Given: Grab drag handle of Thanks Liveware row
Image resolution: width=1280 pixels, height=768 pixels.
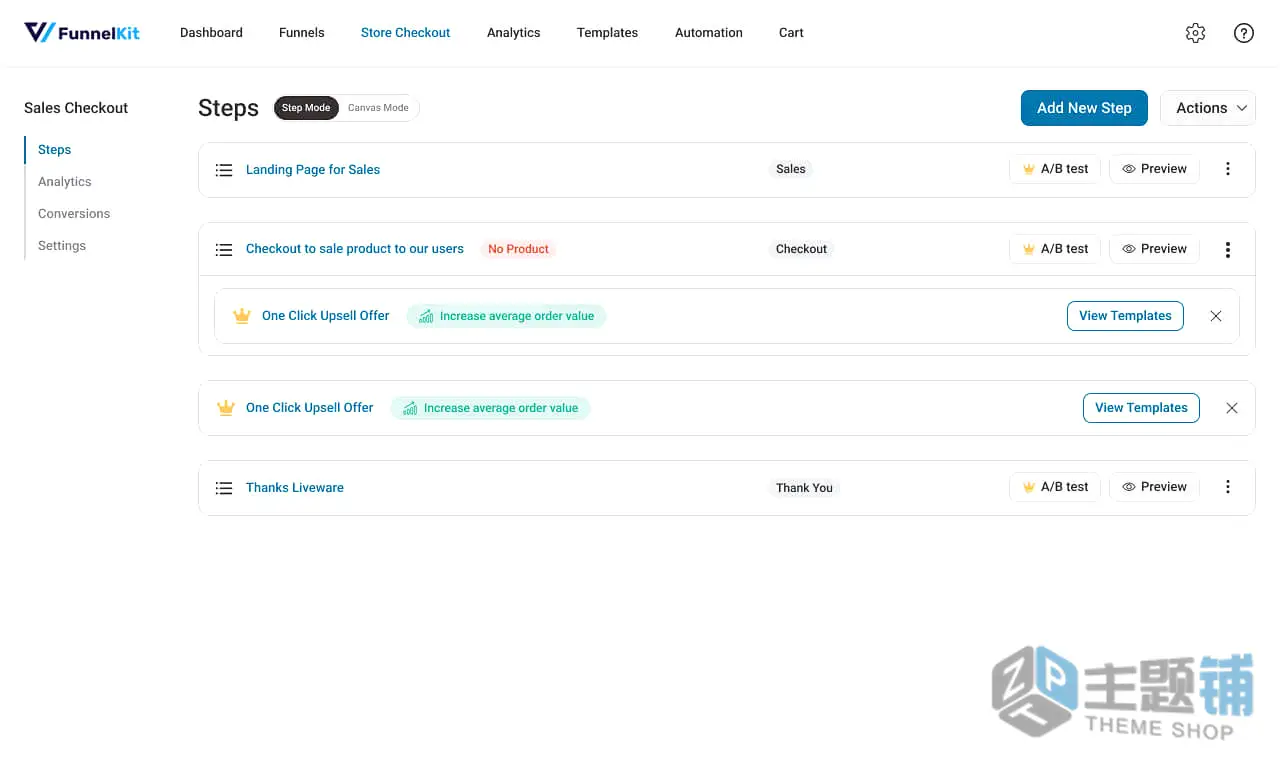Looking at the screenshot, I should pyautogui.click(x=224, y=488).
